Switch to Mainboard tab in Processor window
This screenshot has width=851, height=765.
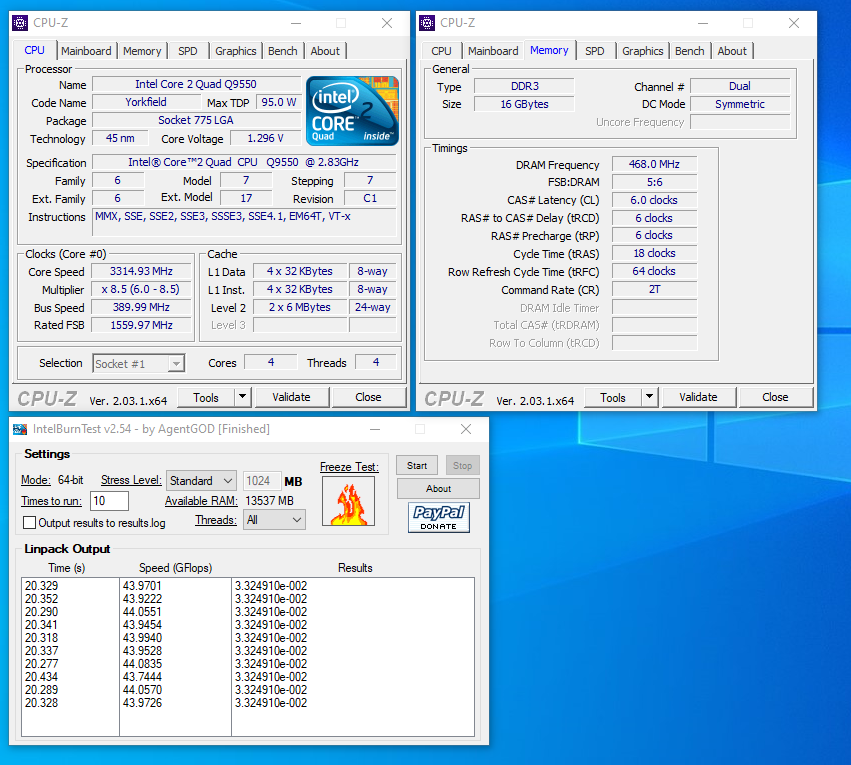(86, 51)
